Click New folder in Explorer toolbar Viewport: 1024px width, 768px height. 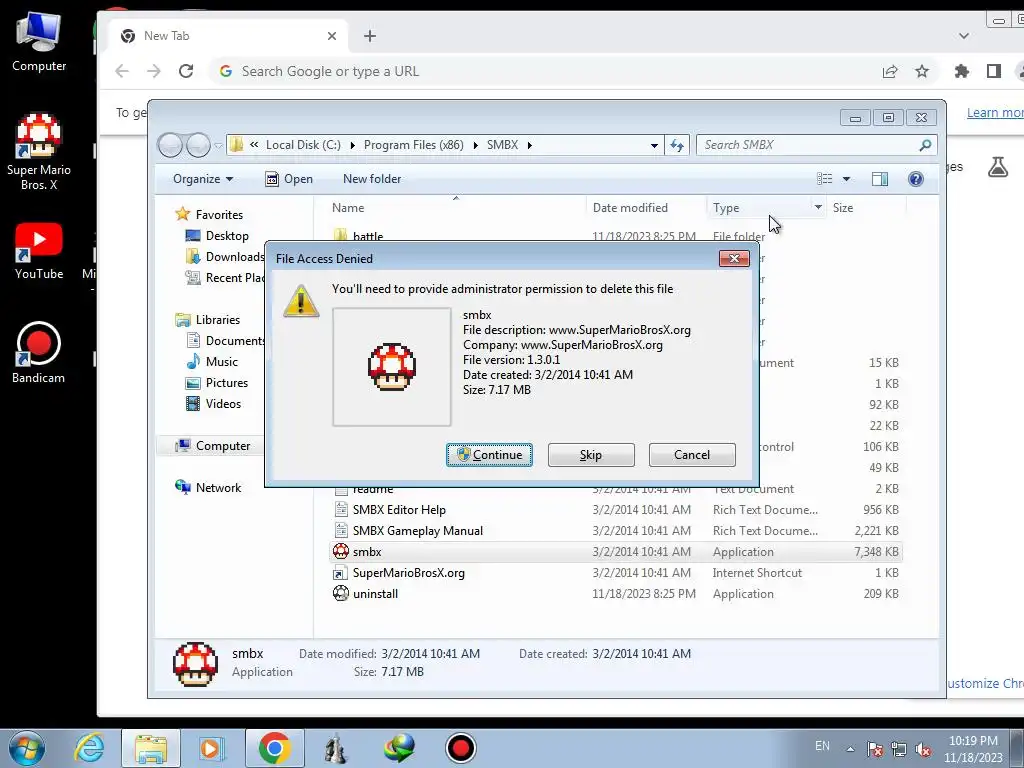(372, 179)
